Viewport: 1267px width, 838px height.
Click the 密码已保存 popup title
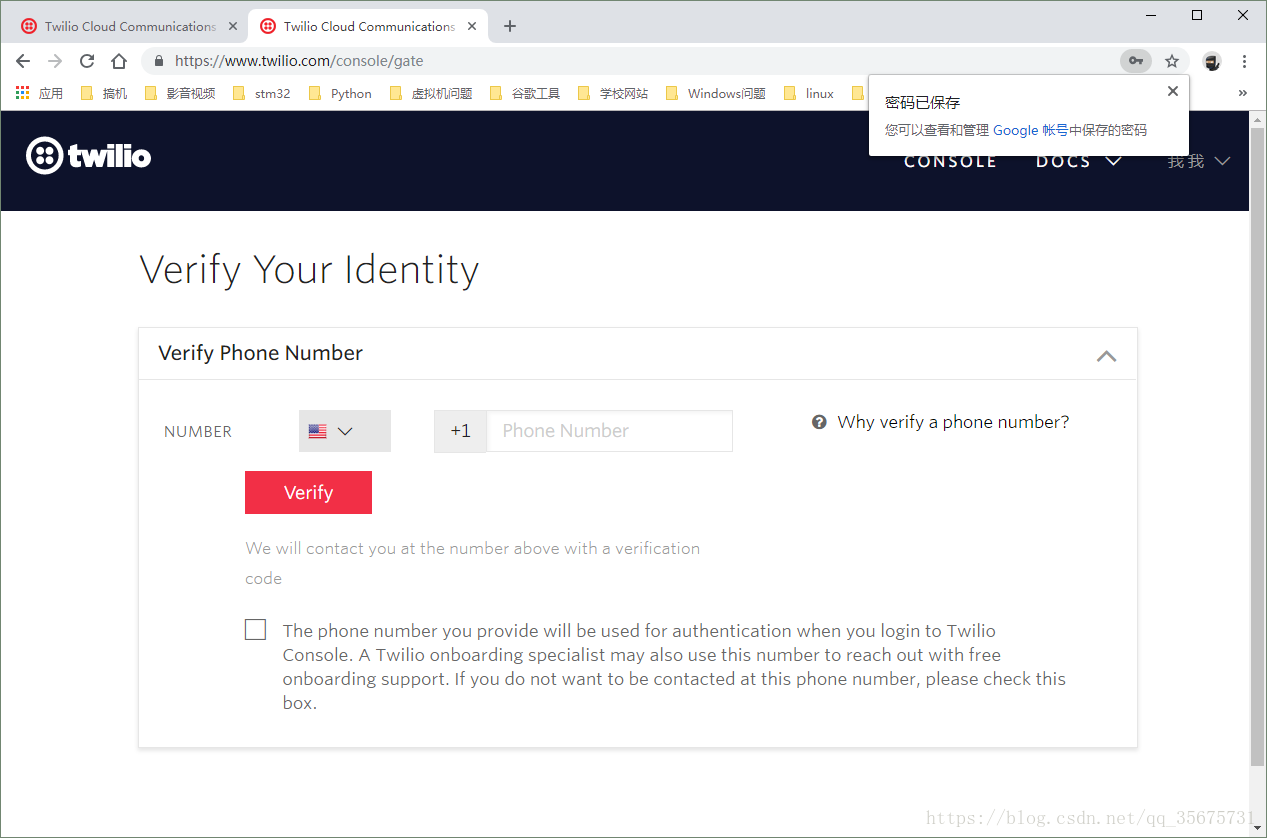click(x=922, y=102)
